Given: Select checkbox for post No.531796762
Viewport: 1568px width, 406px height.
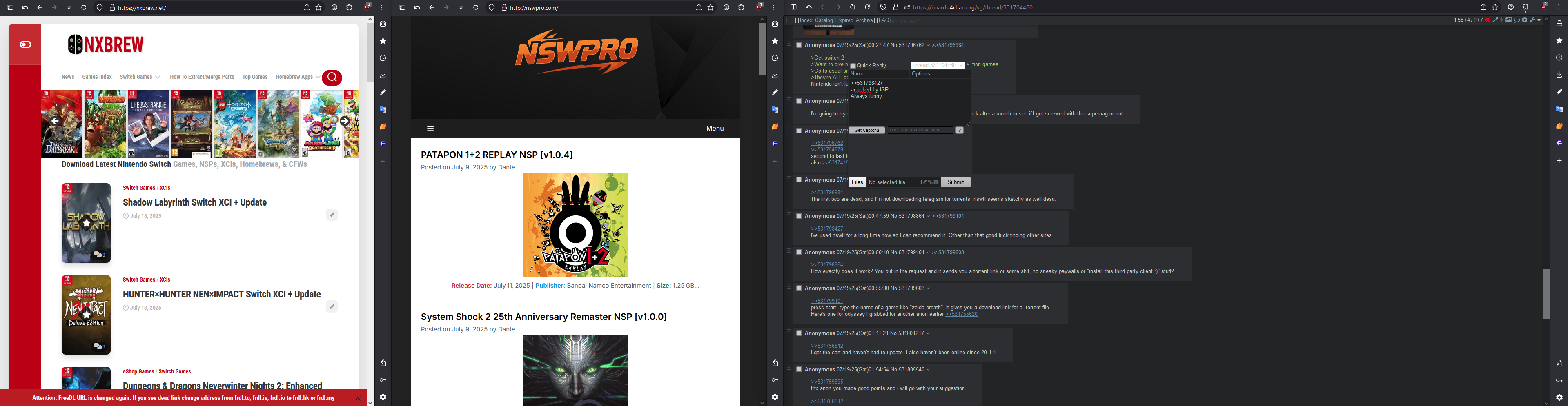Looking at the screenshot, I should point(799,45).
